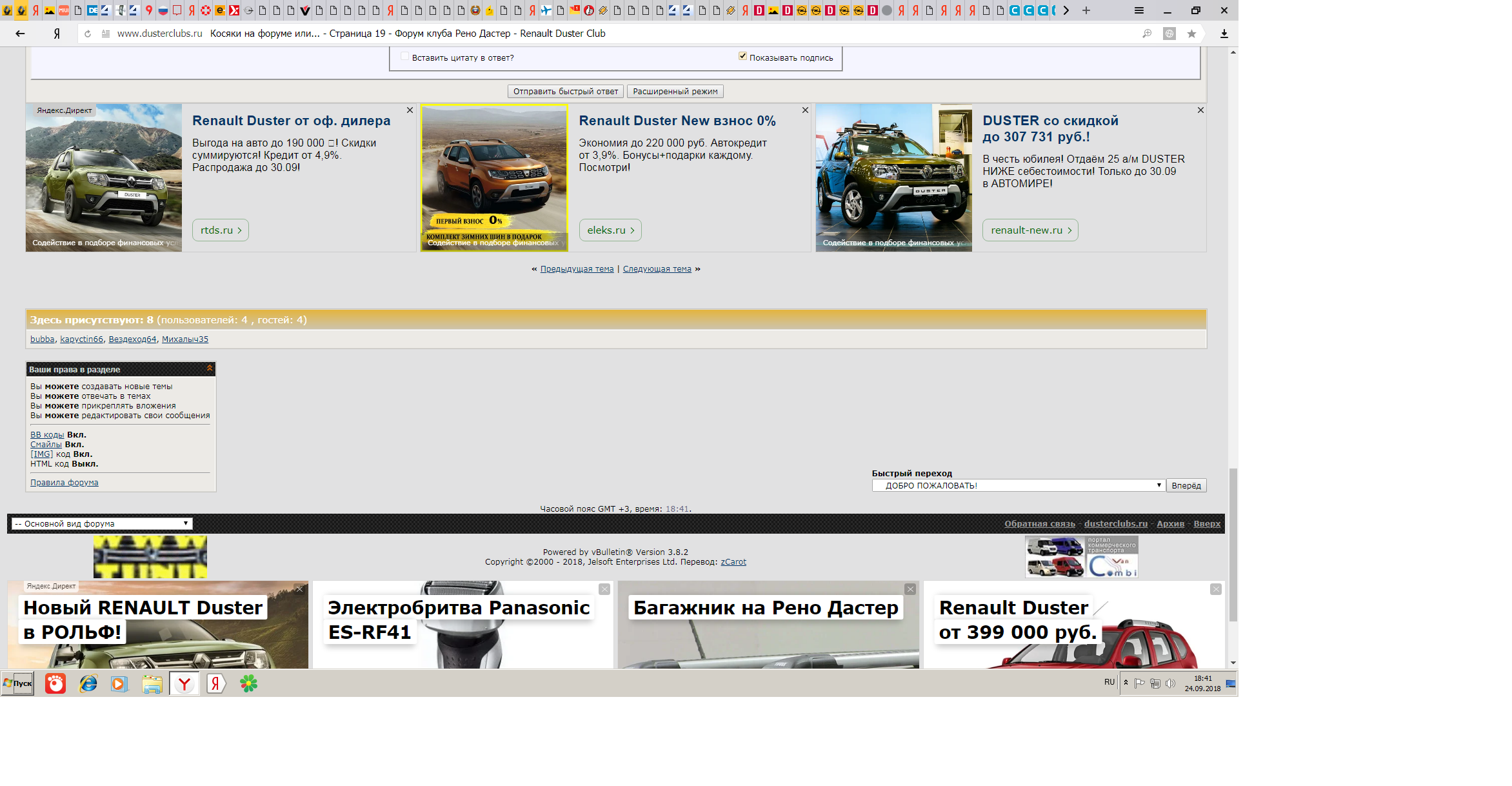Click the page vertical scrollbar thumb
Screen dimensions: 1512x786
tap(1233, 545)
